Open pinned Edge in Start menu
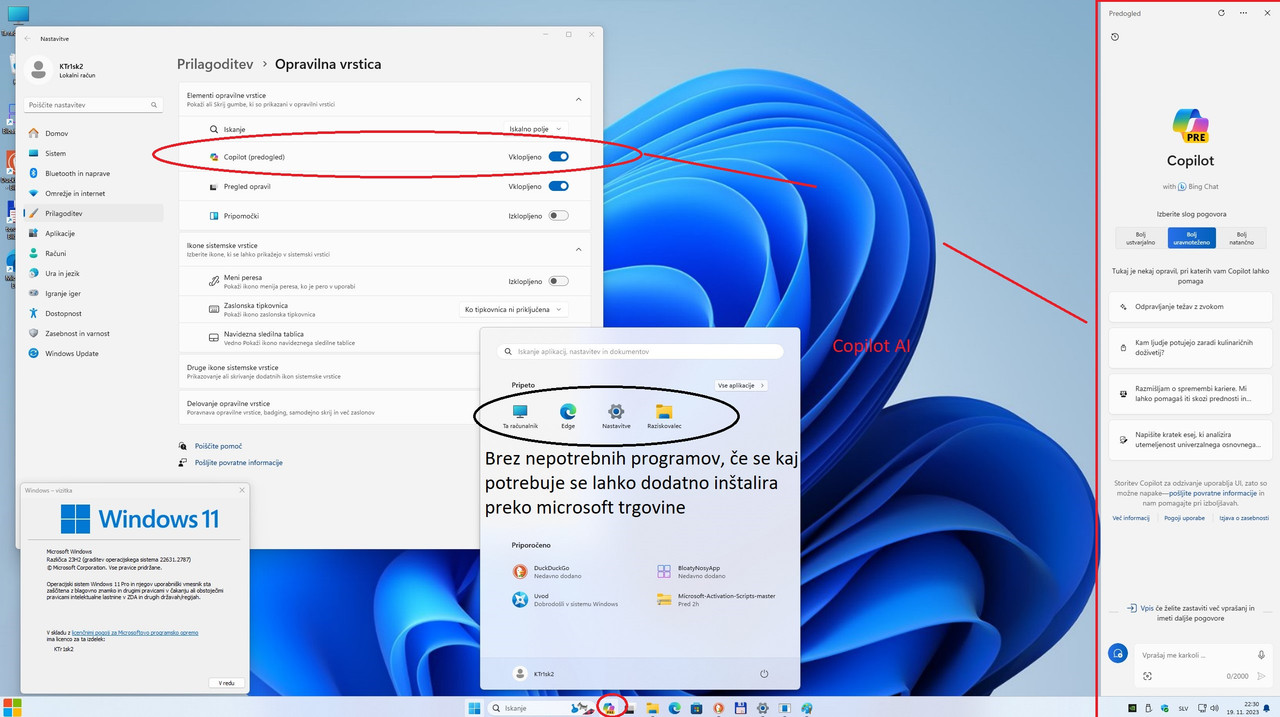This screenshot has width=1280, height=717. click(568, 417)
